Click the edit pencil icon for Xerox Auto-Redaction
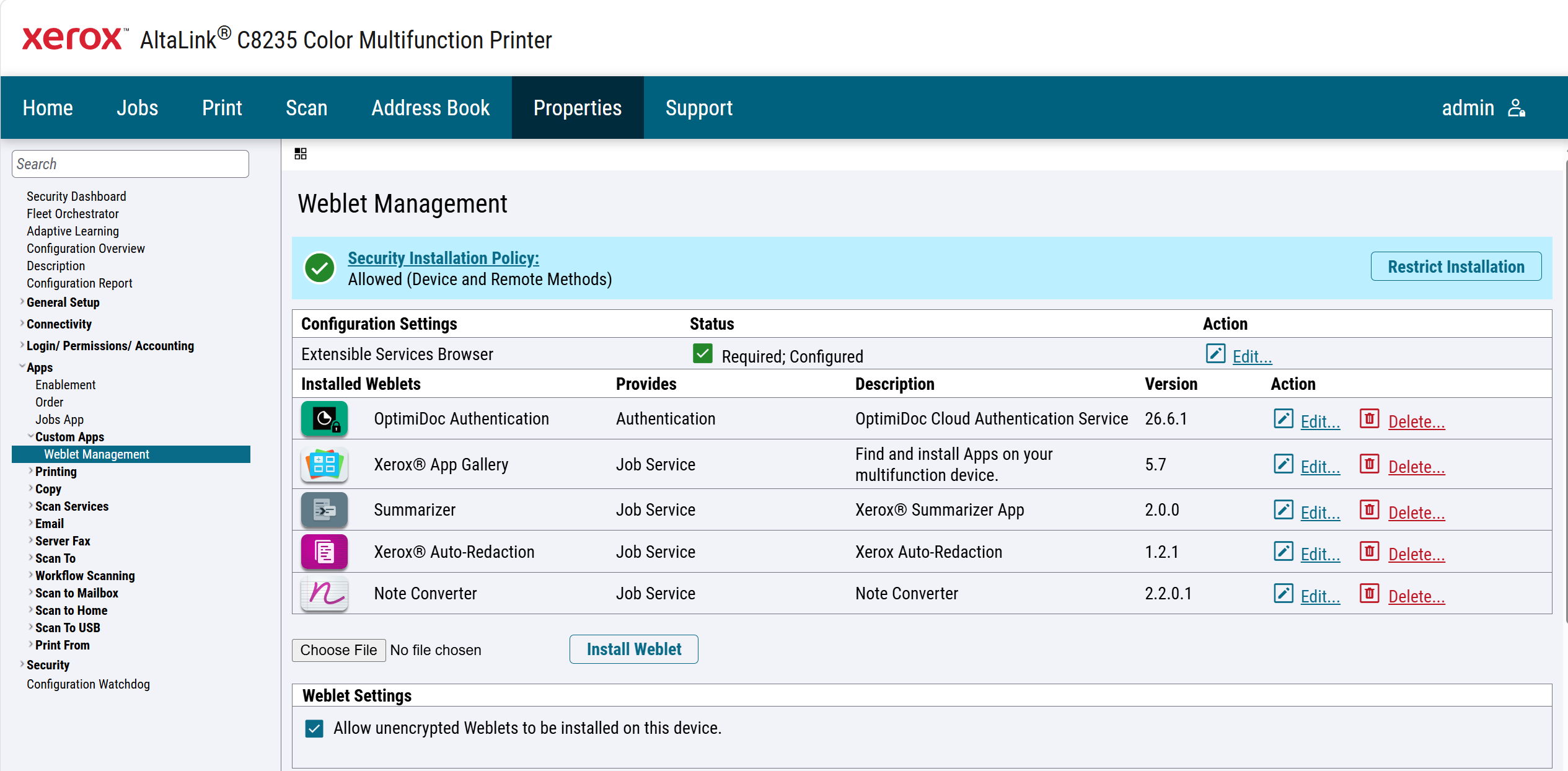 [1284, 551]
